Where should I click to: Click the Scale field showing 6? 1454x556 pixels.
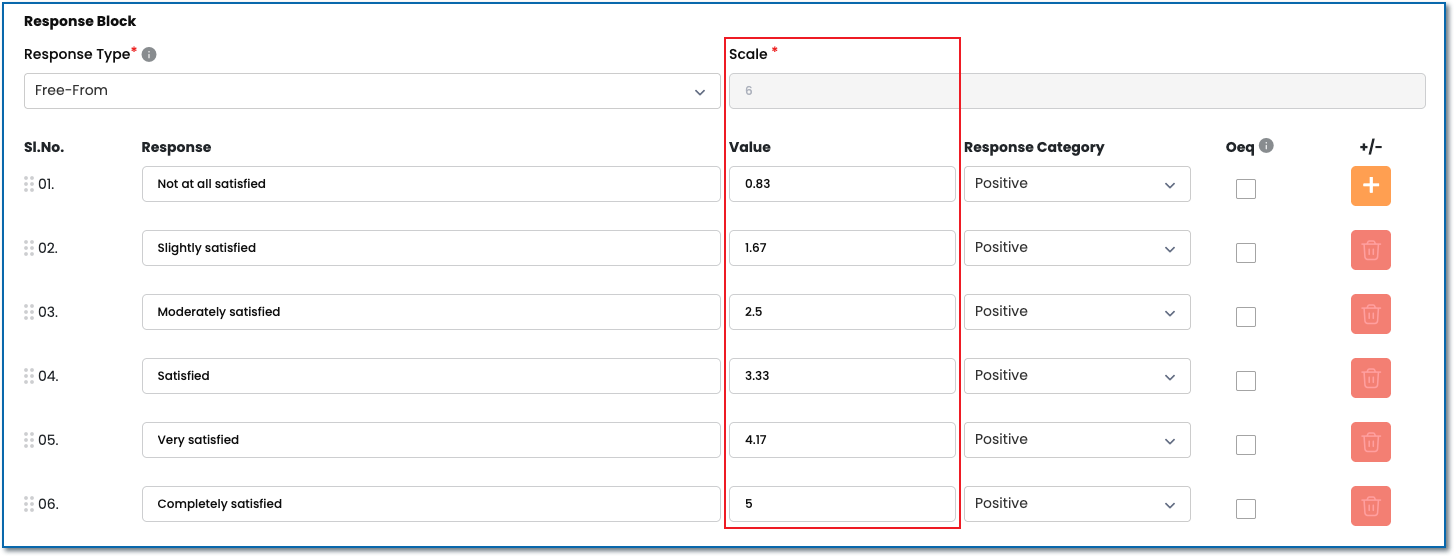pos(1076,91)
